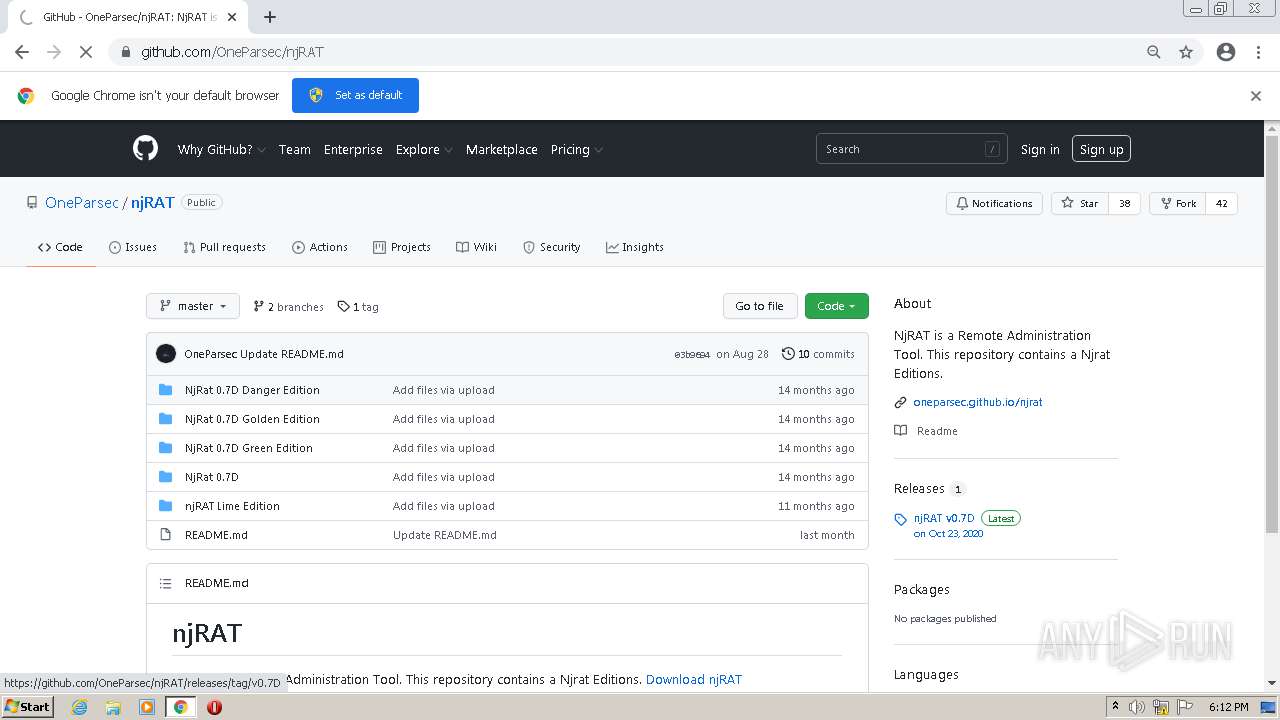Star the njRAT repository
Viewport: 1280px width, 720px height.
(x=1080, y=203)
